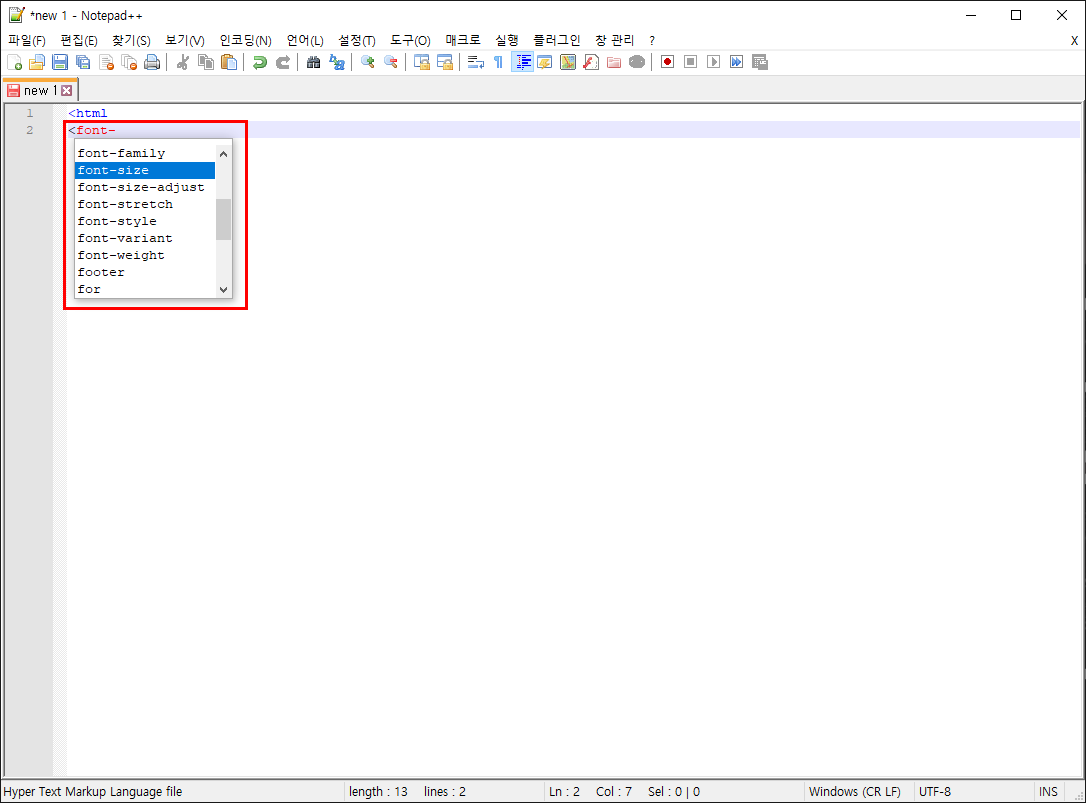Click UTF-8 encoding in status bar

pos(935,791)
